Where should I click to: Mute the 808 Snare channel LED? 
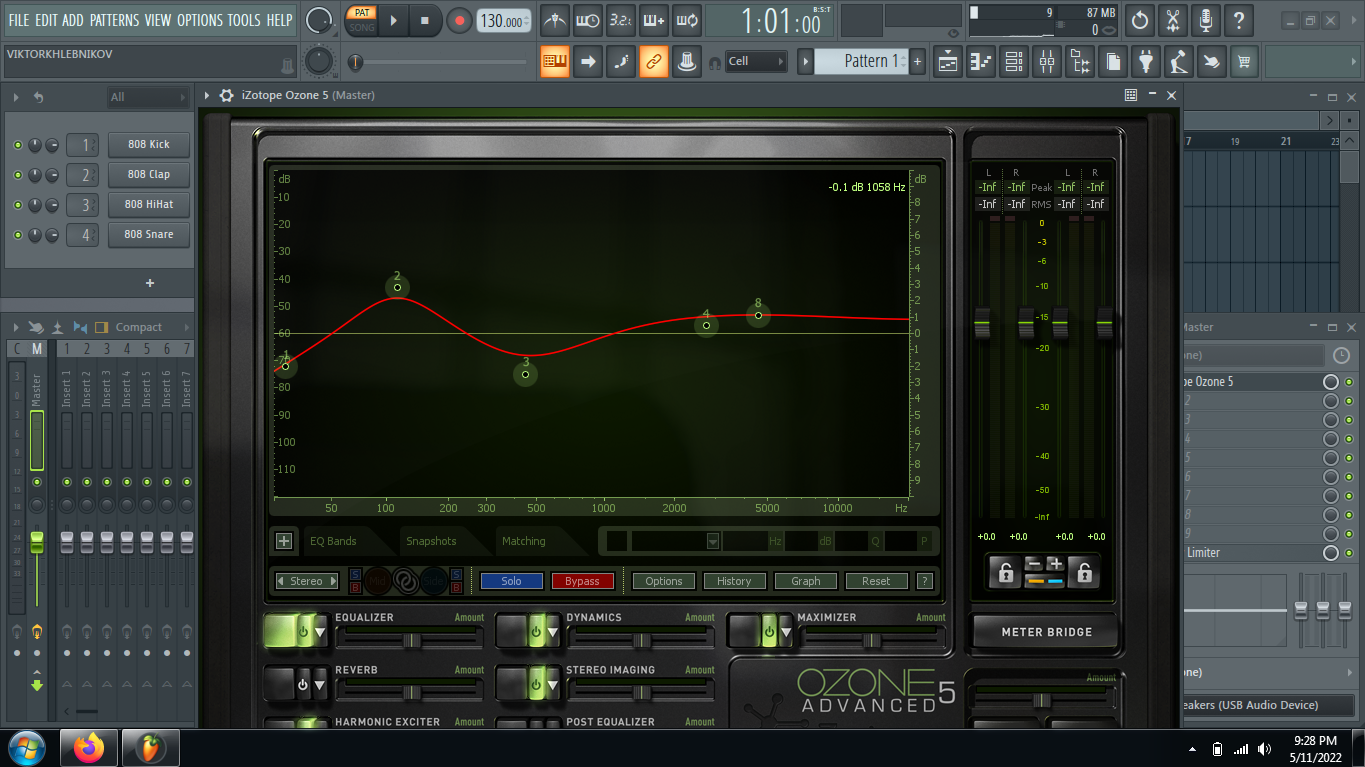17,235
